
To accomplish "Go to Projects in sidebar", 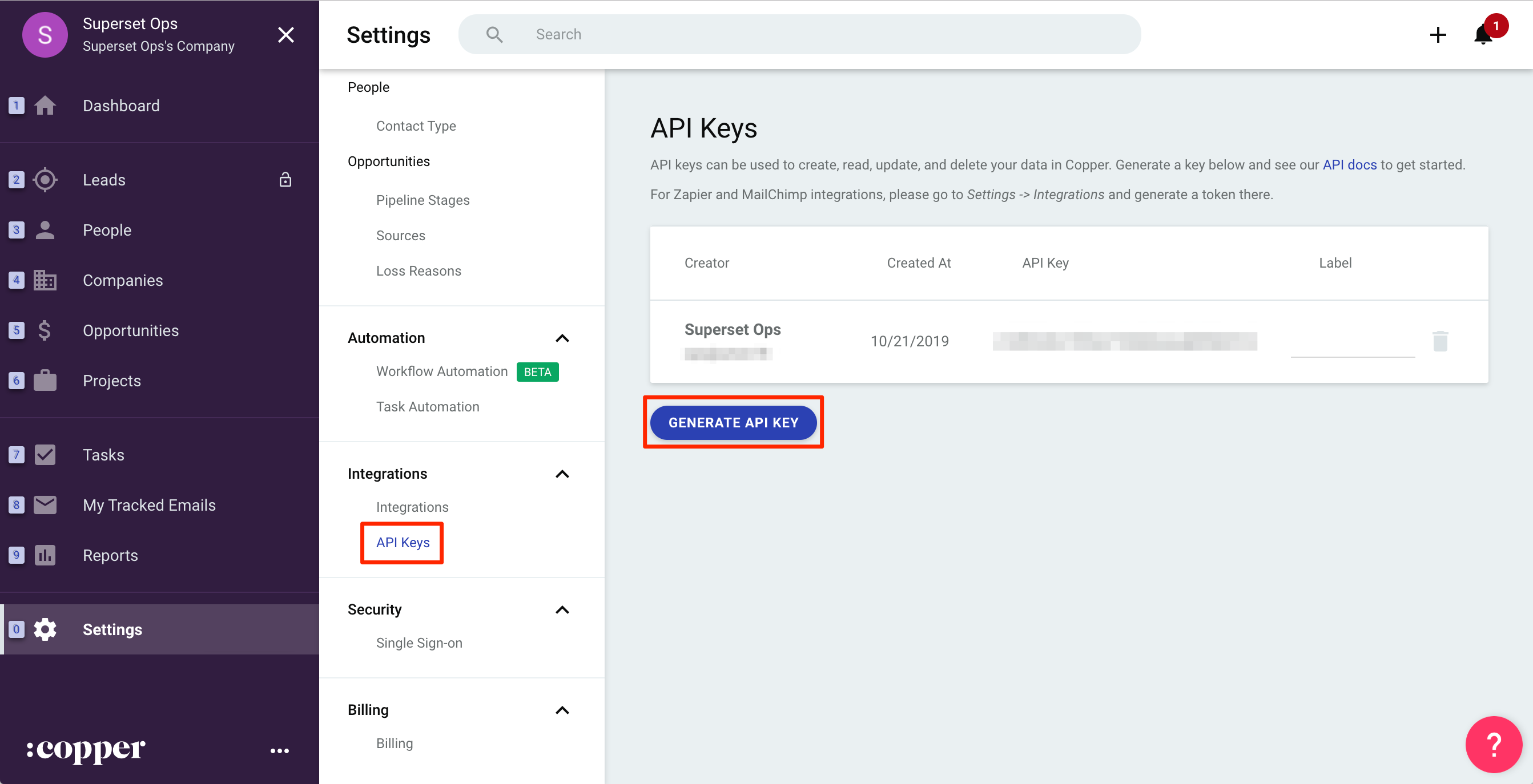I will pos(112,381).
